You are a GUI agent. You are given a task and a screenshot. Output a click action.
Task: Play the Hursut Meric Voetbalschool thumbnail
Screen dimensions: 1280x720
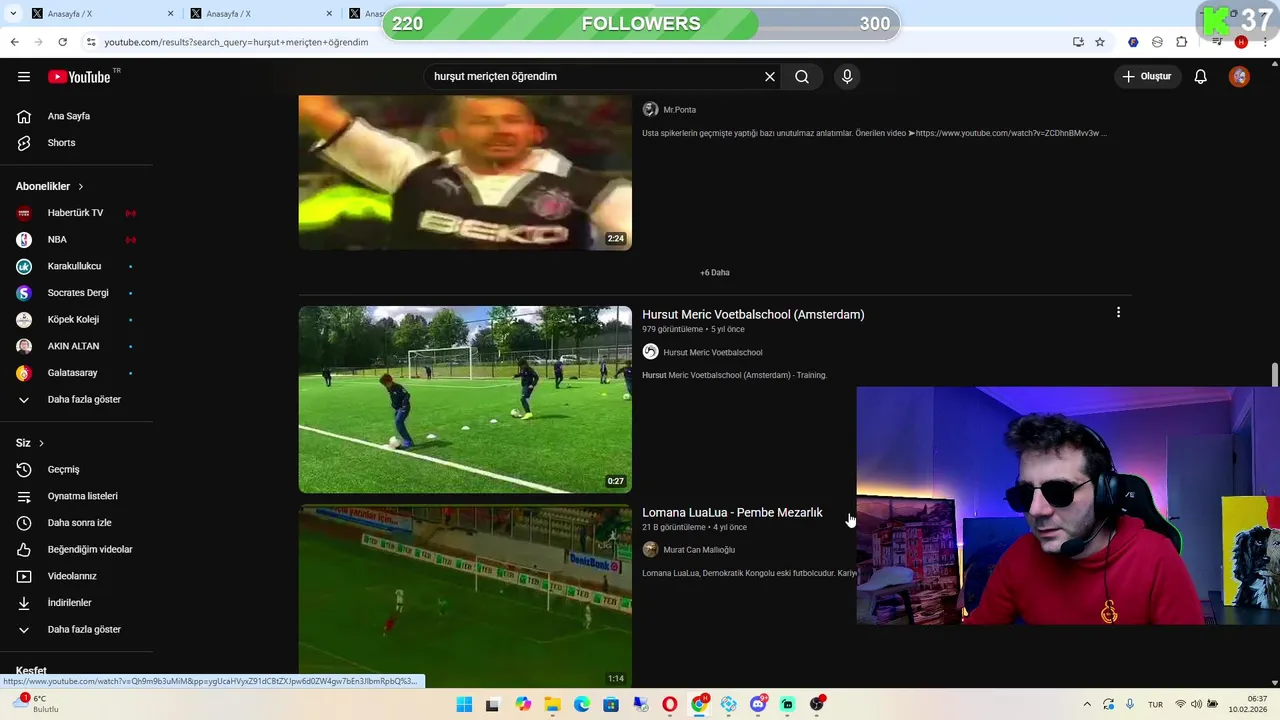pos(465,400)
